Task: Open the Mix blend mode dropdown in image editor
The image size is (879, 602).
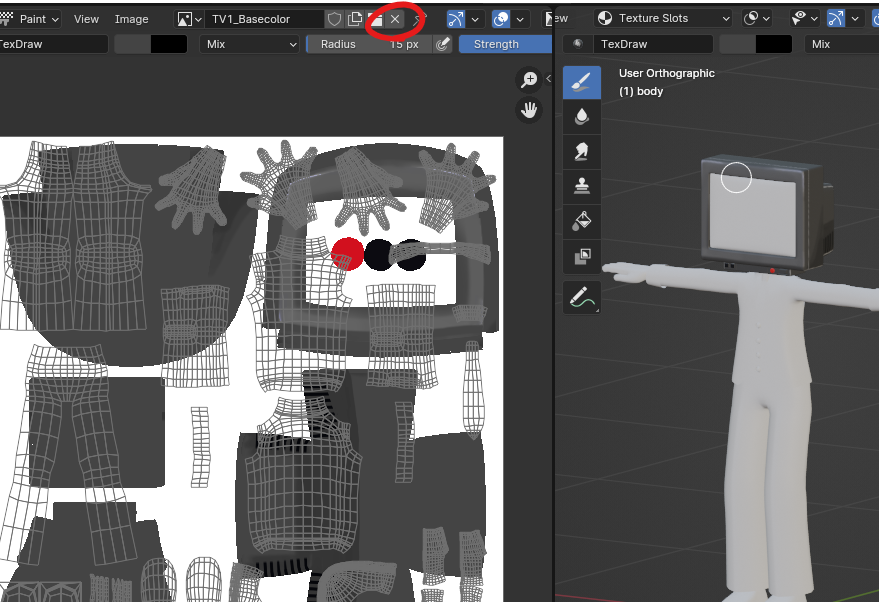Action: (250, 44)
